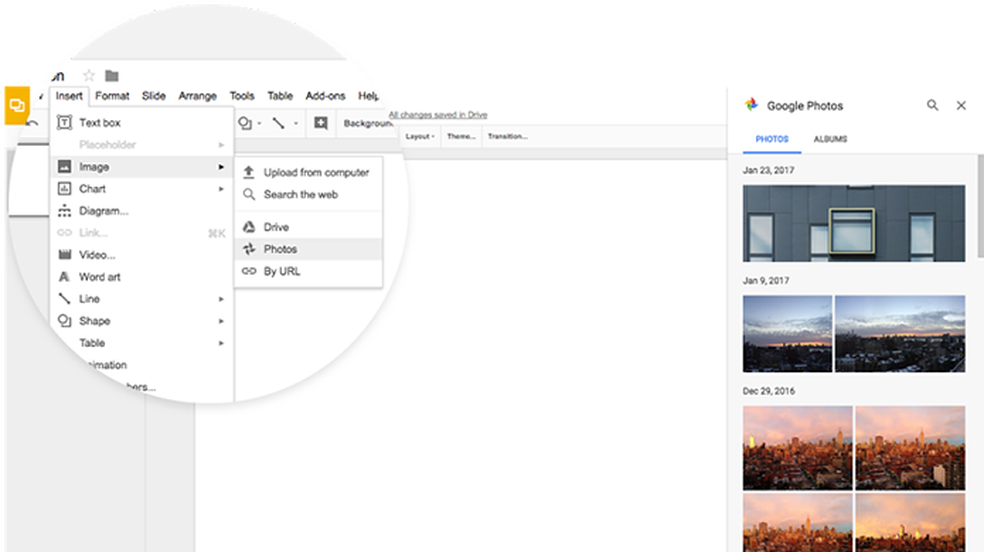Open the Tools menu
The image size is (984, 552).
click(242, 96)
